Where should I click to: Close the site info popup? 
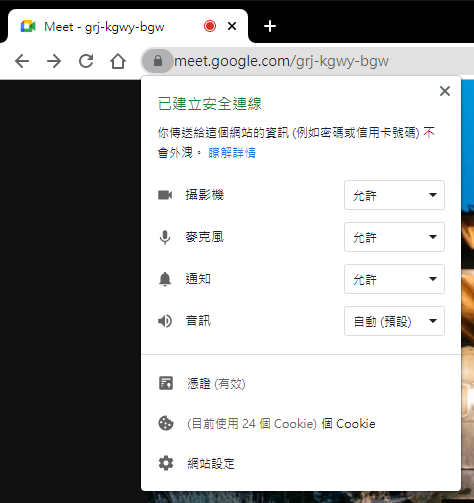(445, 91)
